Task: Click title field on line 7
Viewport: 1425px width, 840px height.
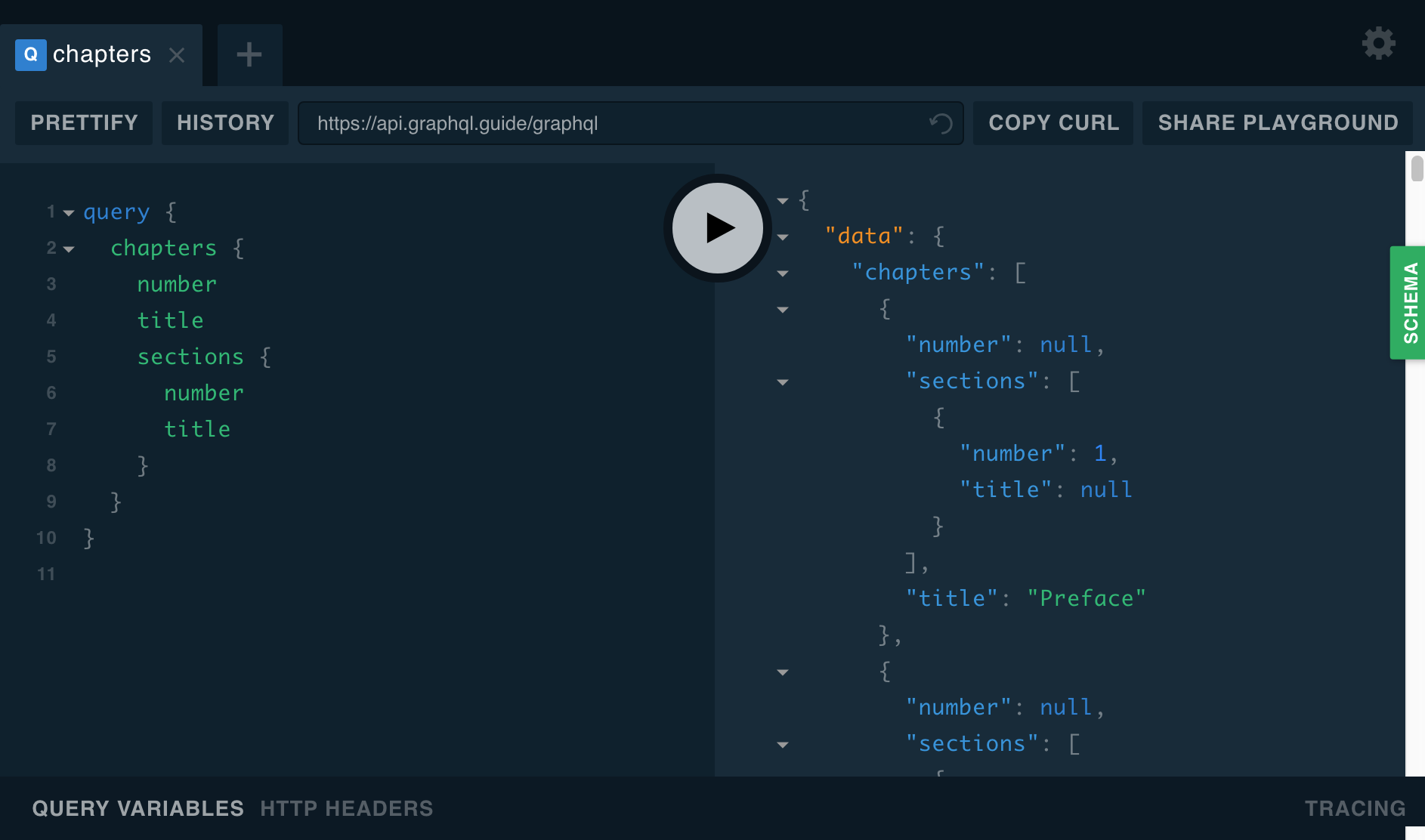Action: (x=197, y=429)
